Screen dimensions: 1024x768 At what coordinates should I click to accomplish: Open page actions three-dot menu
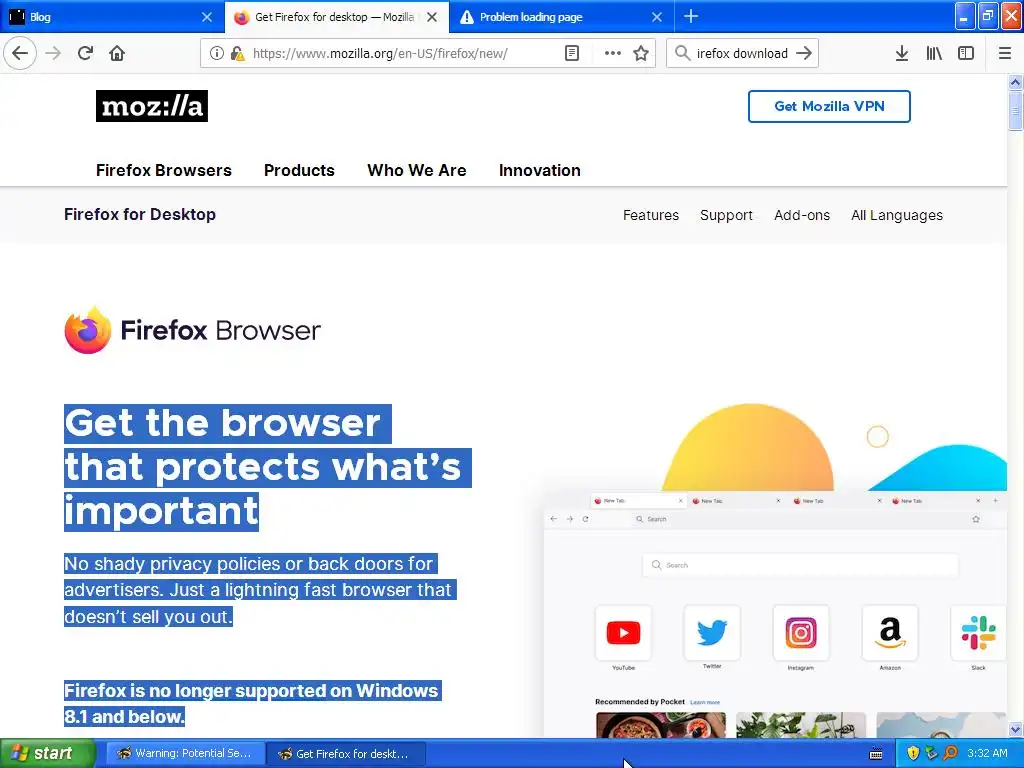(x=613, y=54)
